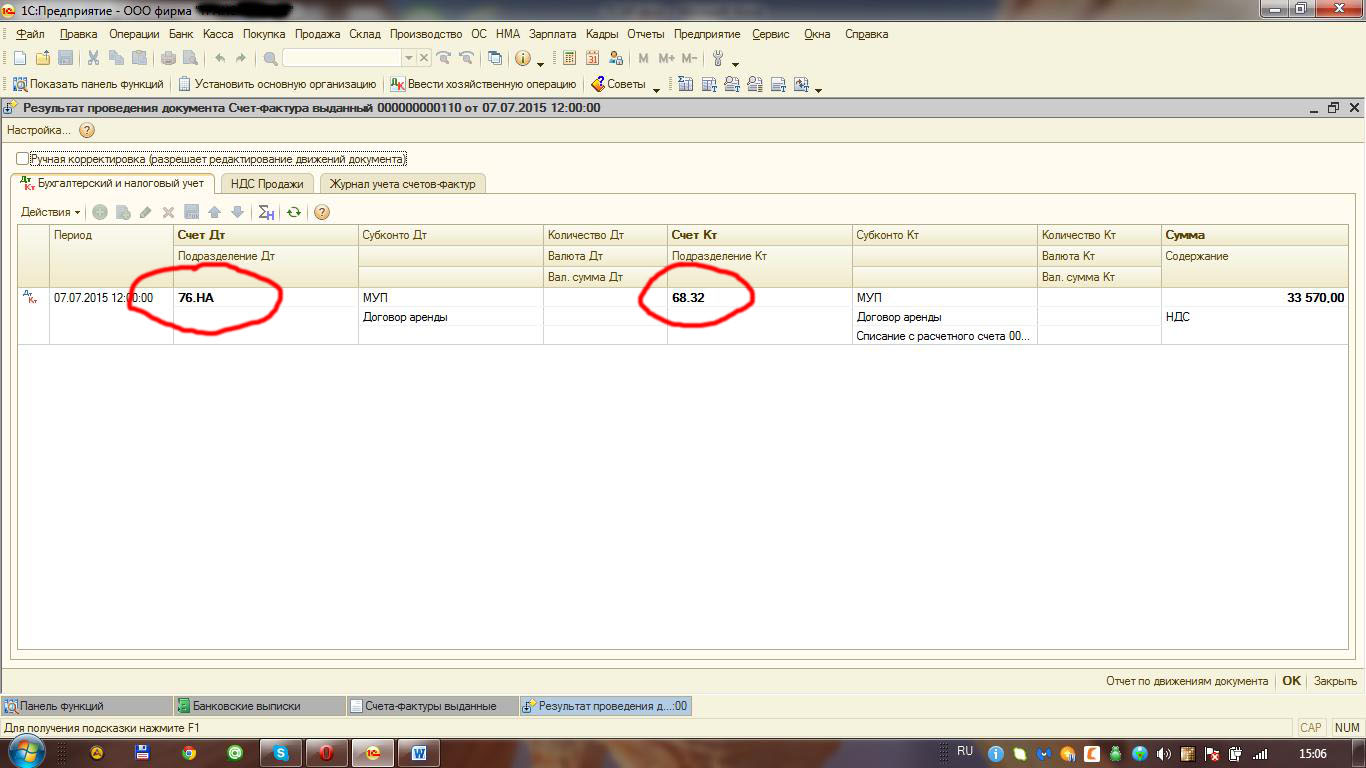Image resolution: width=1366 pixels, height=768 pixels.
Task: Switch to the НДС Продажи tab
Action: click(x=267, y=184)
